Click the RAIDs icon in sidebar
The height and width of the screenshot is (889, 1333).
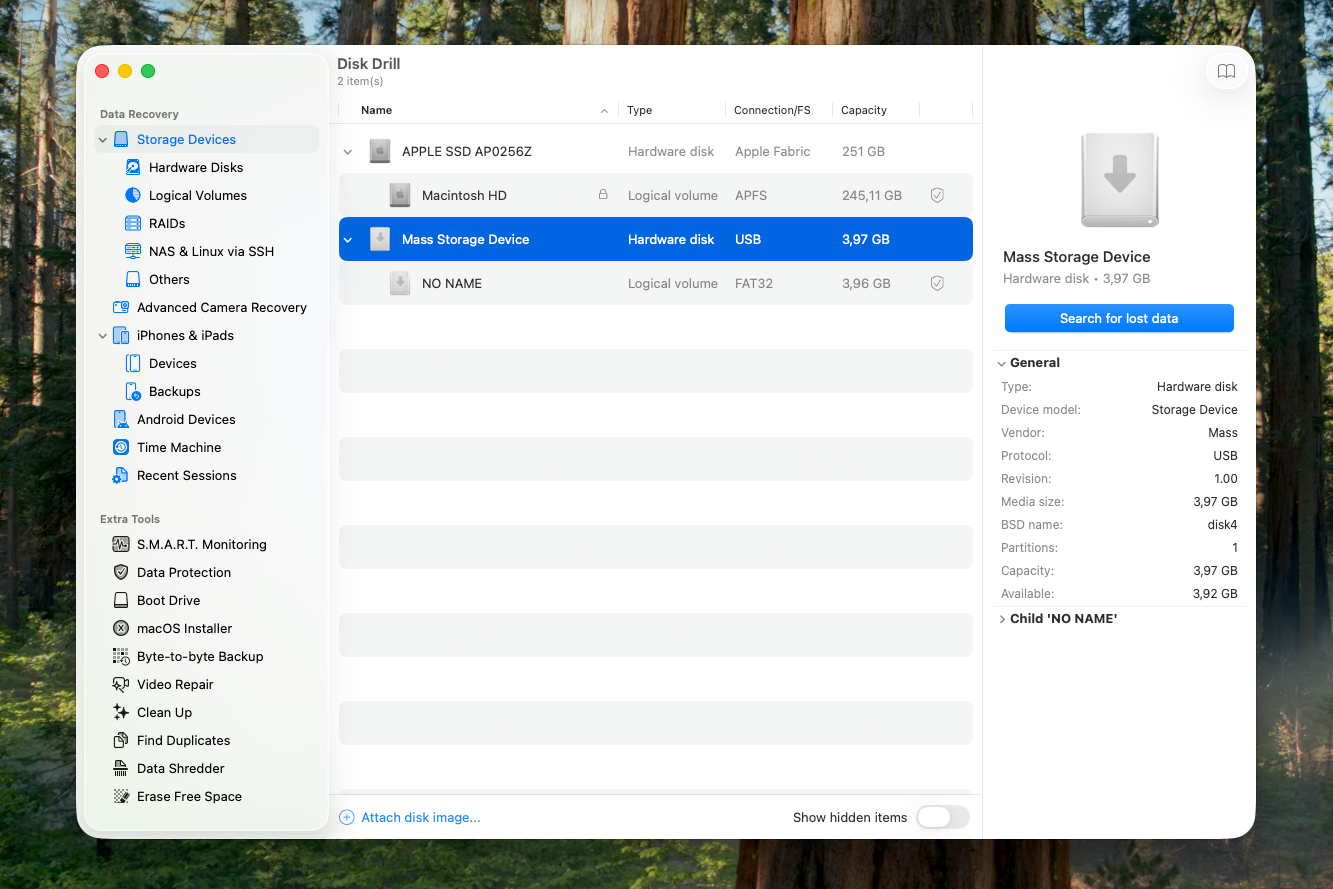[x=133, y=223]
